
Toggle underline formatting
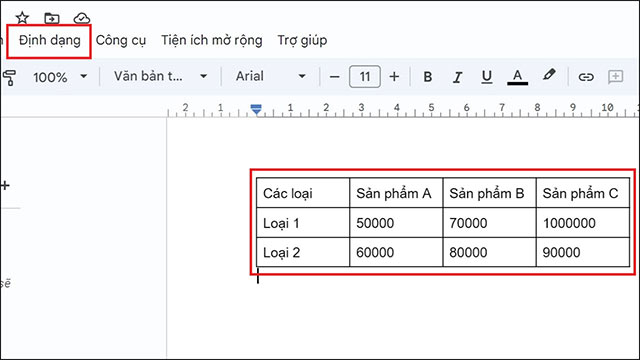click(x=487, y=77)
